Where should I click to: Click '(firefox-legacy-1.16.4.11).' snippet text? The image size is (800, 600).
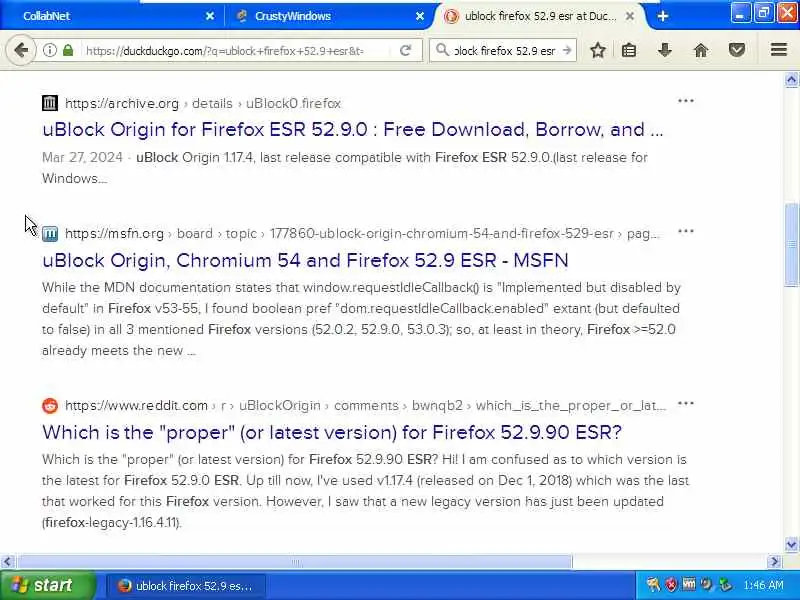(x=112, y=522)
